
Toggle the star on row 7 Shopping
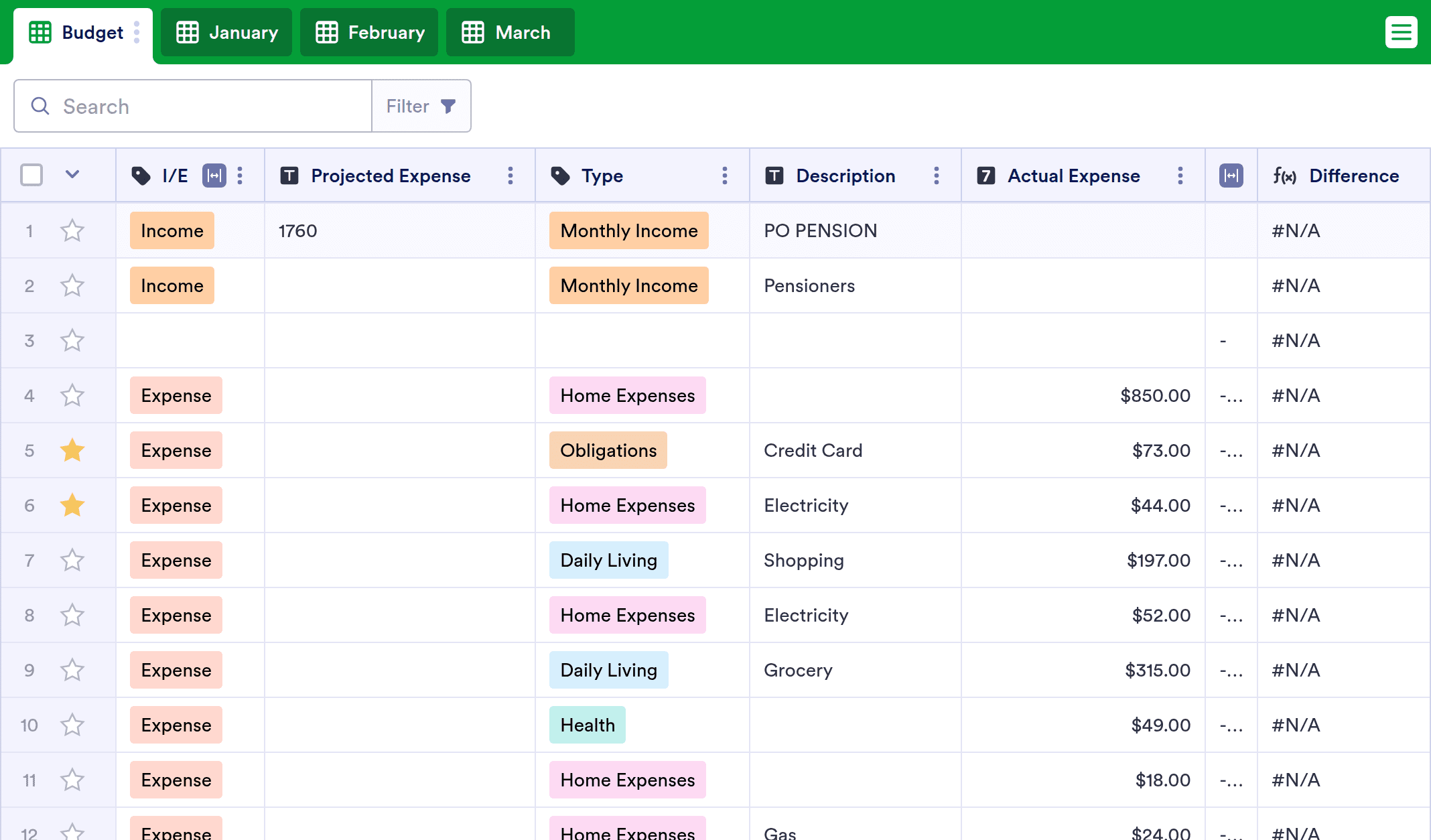pos(72,560)
